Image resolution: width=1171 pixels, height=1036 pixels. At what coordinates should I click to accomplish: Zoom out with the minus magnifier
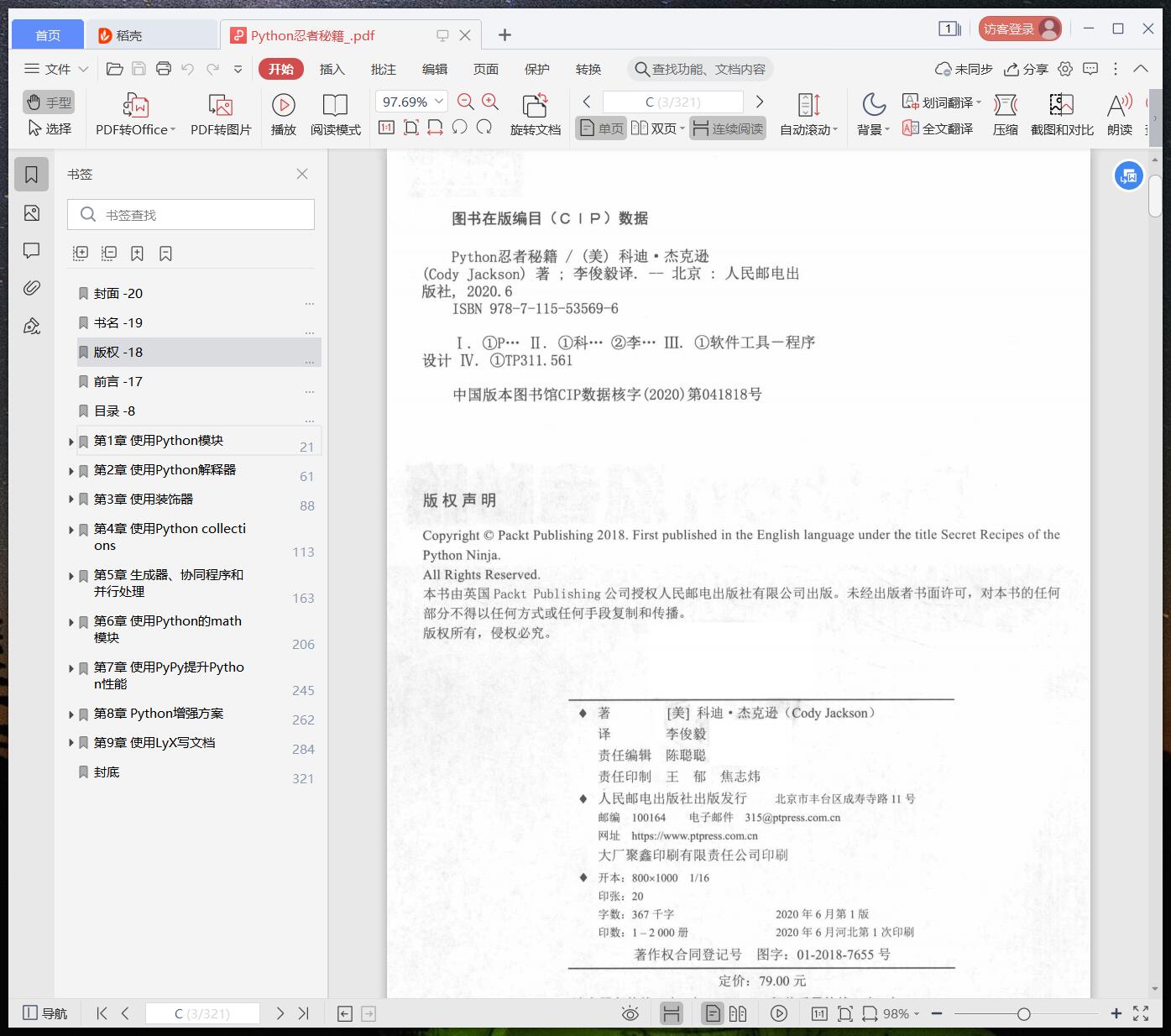point(466,102)
